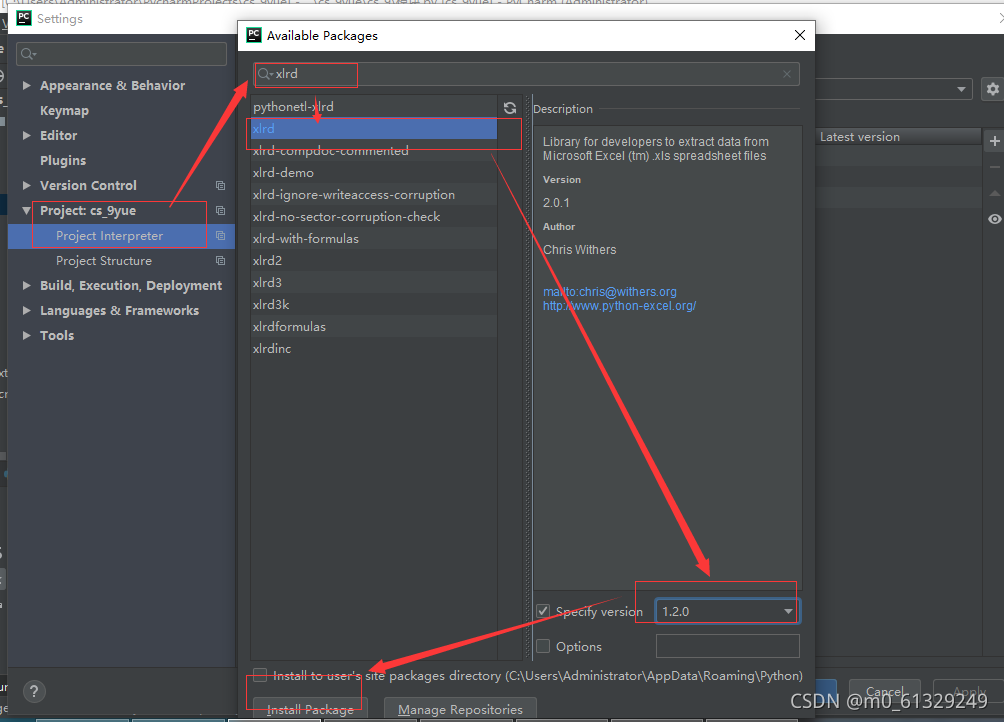
Task: Click the refresh packages list icon
Action: click(x=510, y=108)
